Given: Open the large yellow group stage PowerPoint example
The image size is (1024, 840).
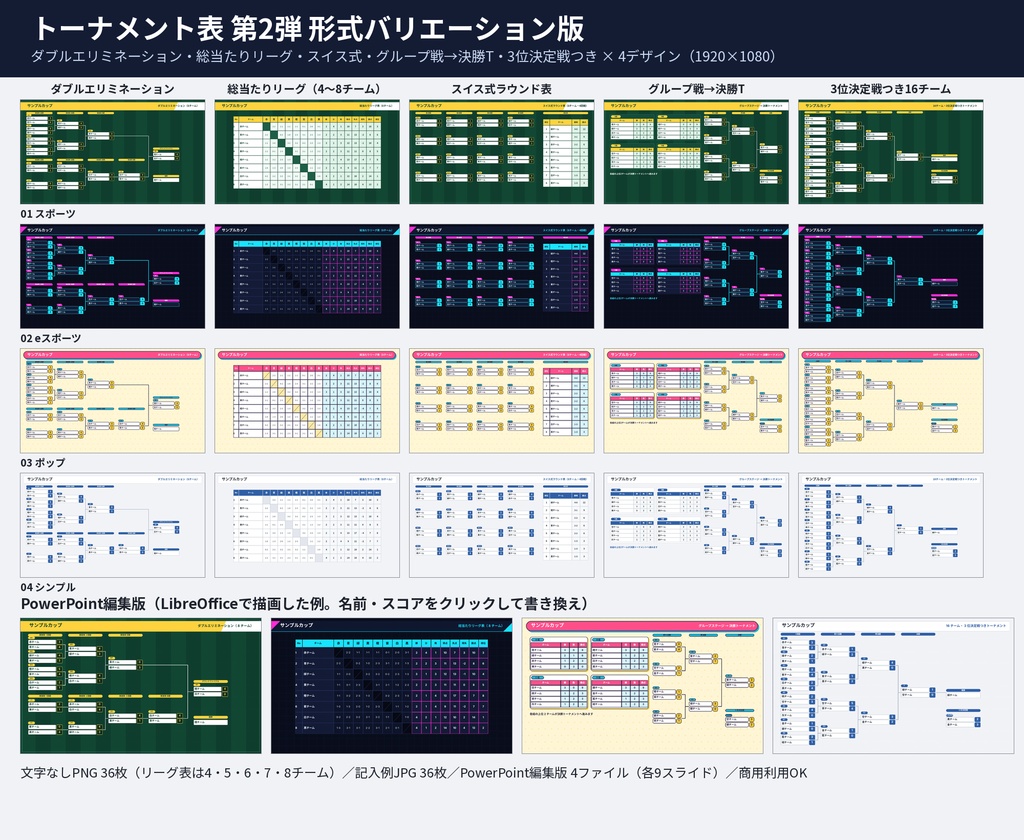Looking at the screenshot, I should coord(643,686).
